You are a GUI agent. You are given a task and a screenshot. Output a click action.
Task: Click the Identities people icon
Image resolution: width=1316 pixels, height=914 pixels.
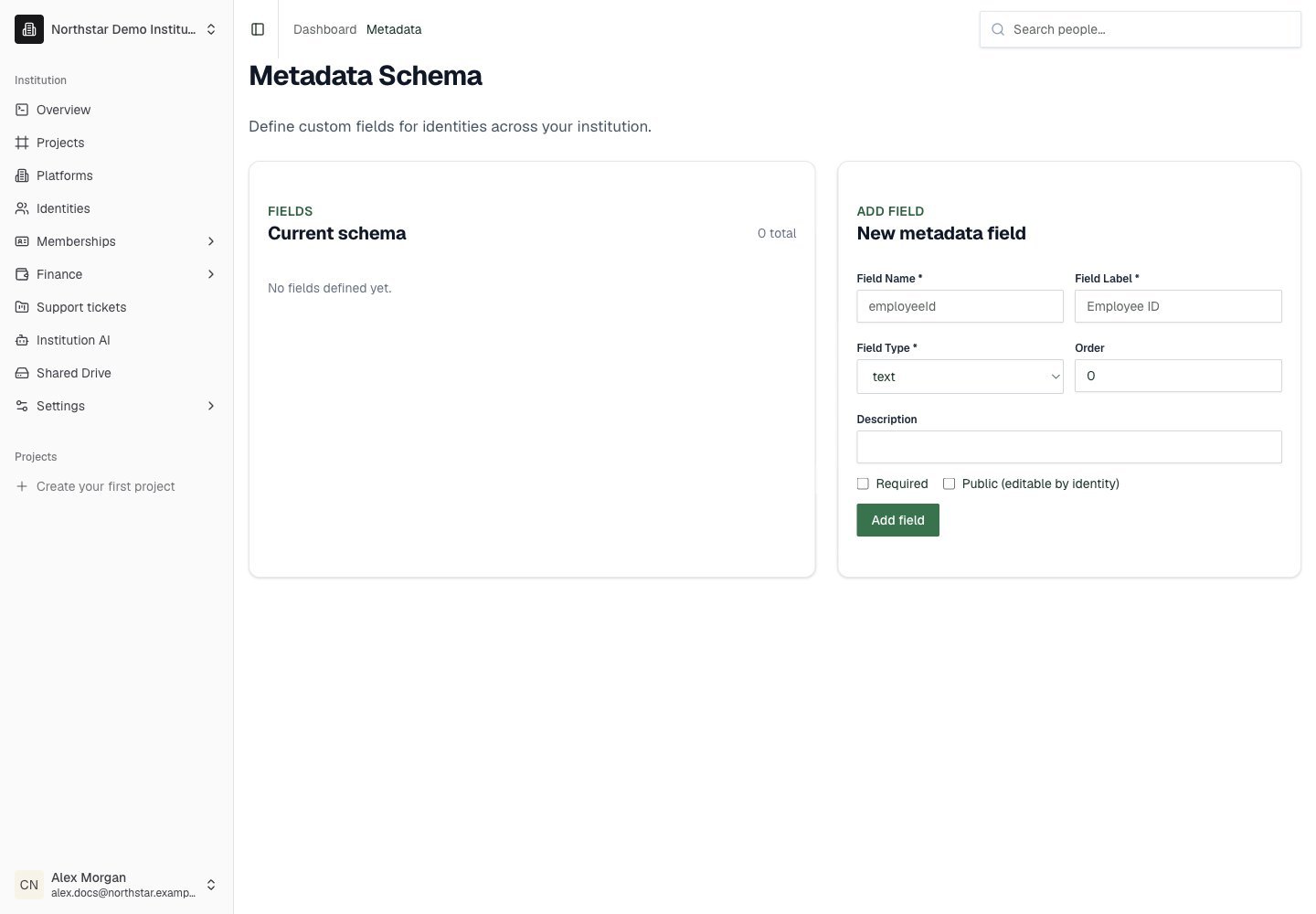22,208
